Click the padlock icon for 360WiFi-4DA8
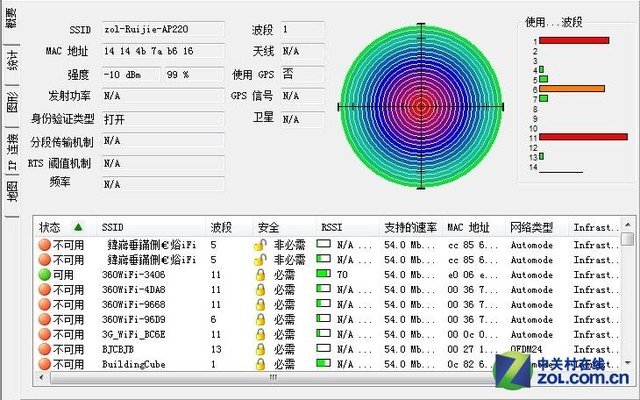The image size is (640, 400). pos(260,290)
